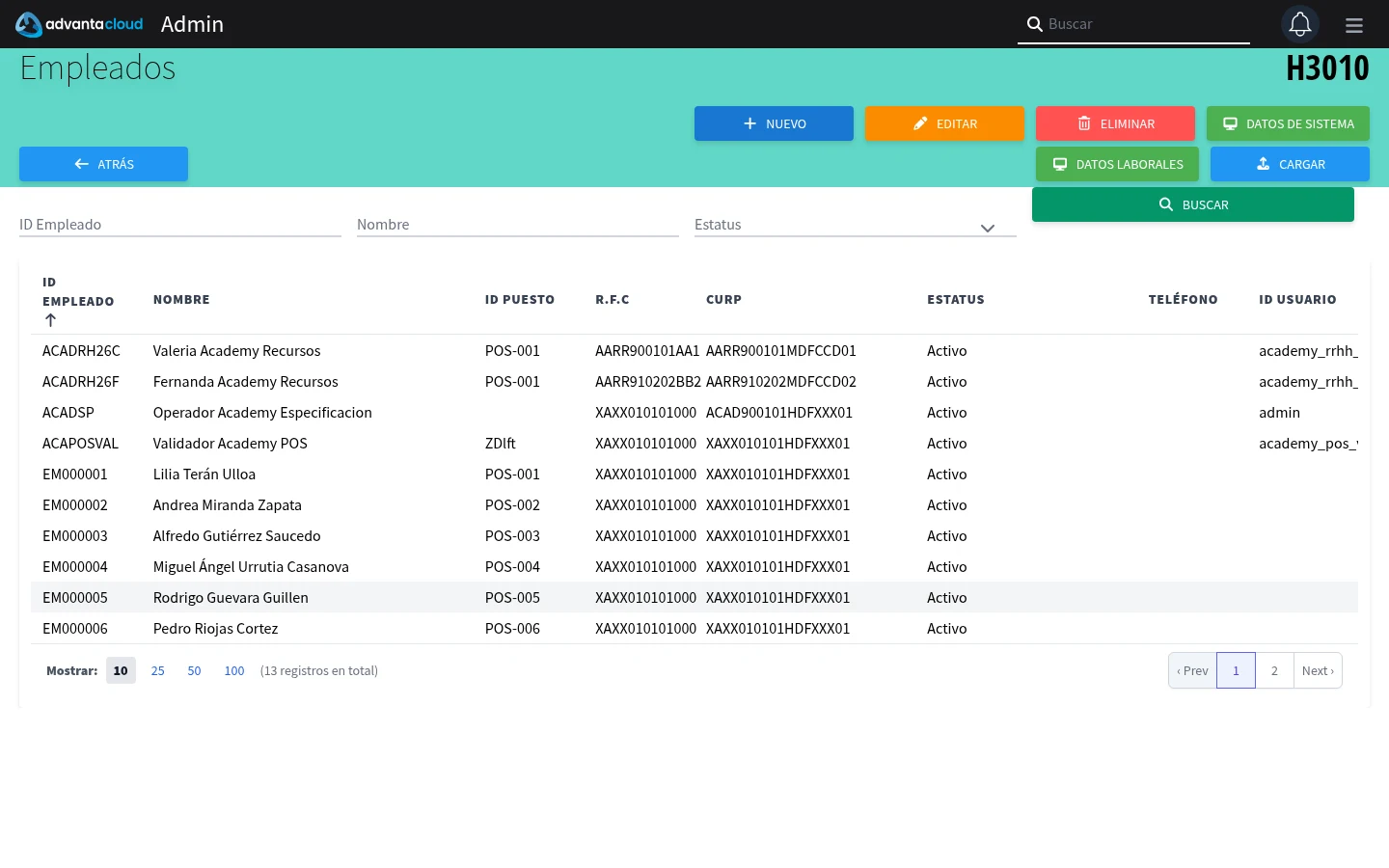Click the ACAD900101HDFXXX01 CURP cell
The width and height of the screenshot is (1389, 868).
click(x=779, y=412)
